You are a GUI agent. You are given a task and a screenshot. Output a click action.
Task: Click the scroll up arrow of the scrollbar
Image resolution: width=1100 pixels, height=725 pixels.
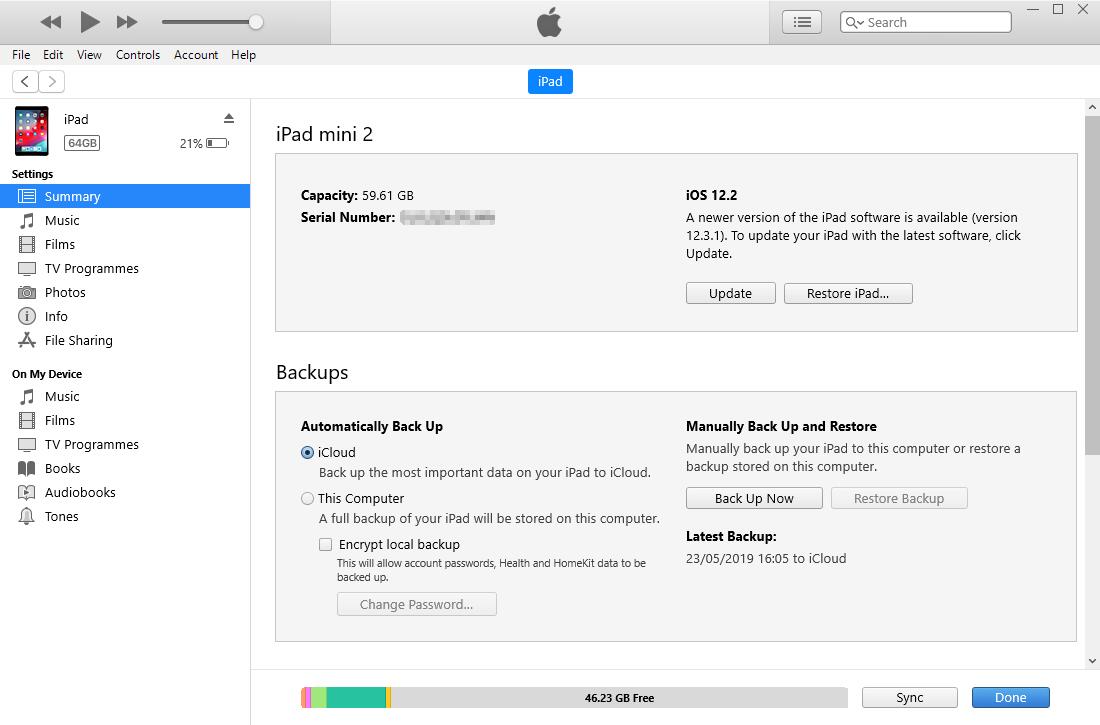[x=1092, y=107]
